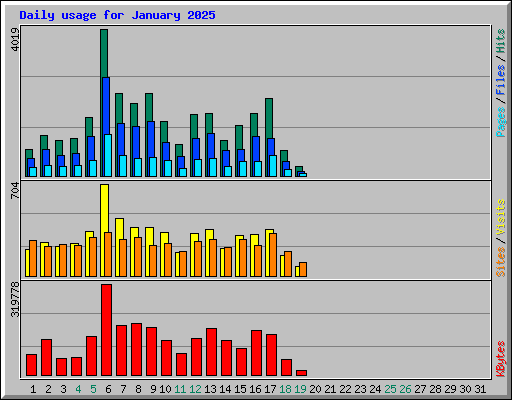Click the 319778 axis value
Screen dimensions: 512x400
15,299
